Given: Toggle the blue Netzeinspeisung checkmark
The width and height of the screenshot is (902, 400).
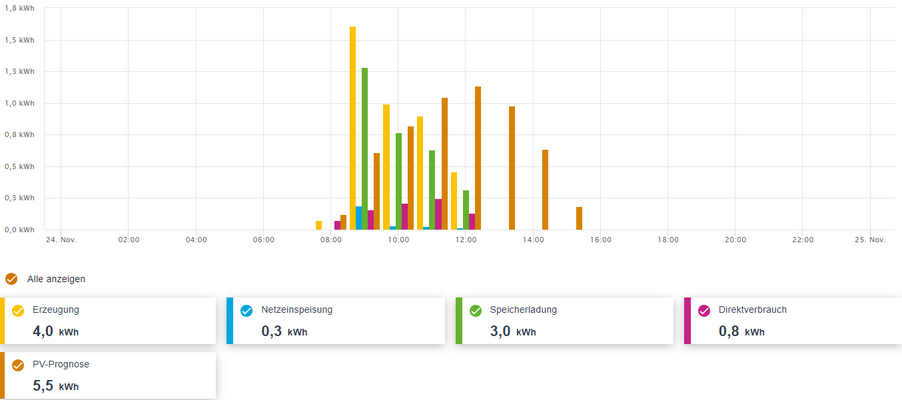Looking at the screenshot, I should pos(247,311).
